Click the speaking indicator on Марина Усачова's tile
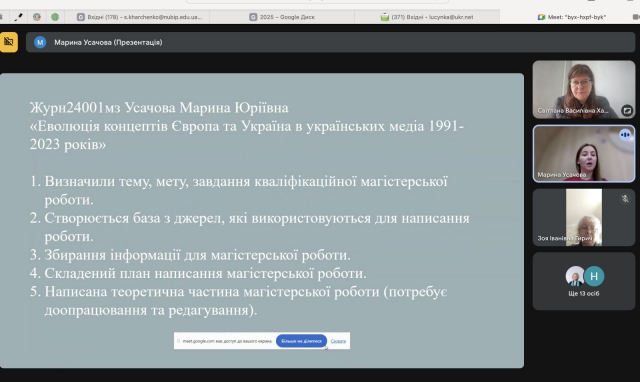This screenshot has width=640, height=382. [625, 135]
